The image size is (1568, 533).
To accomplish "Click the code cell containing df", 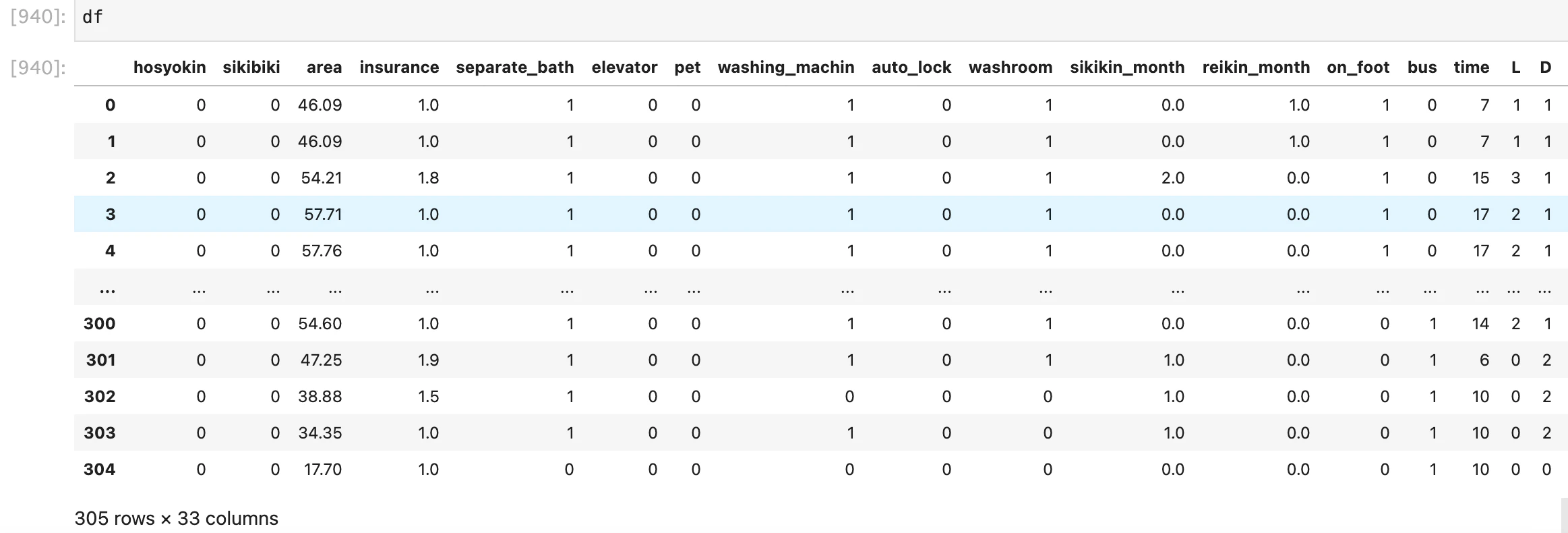I will pos(821,20).
